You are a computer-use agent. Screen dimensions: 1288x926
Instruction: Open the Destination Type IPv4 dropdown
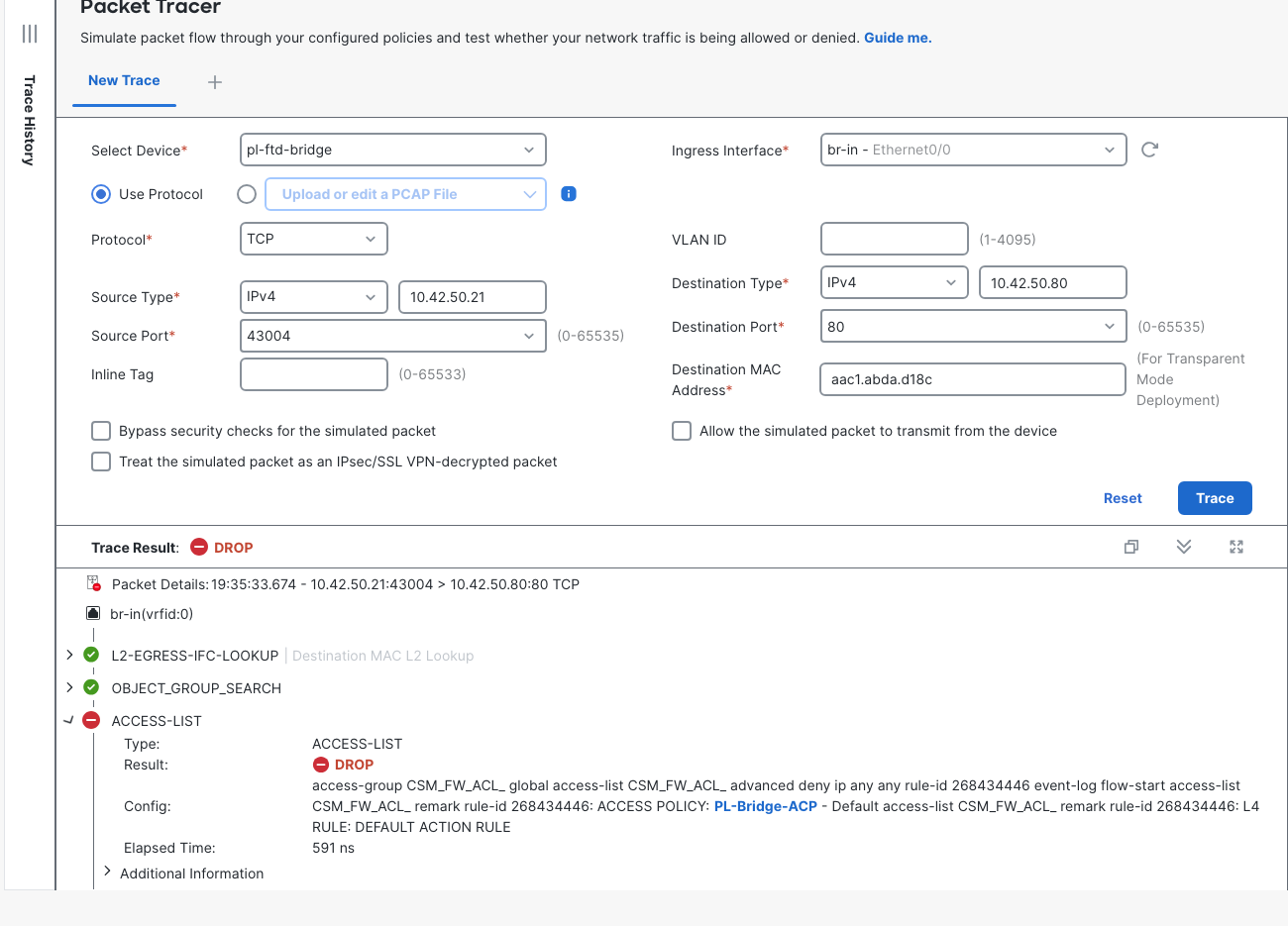pyautogui.click(x=895, y=282)
